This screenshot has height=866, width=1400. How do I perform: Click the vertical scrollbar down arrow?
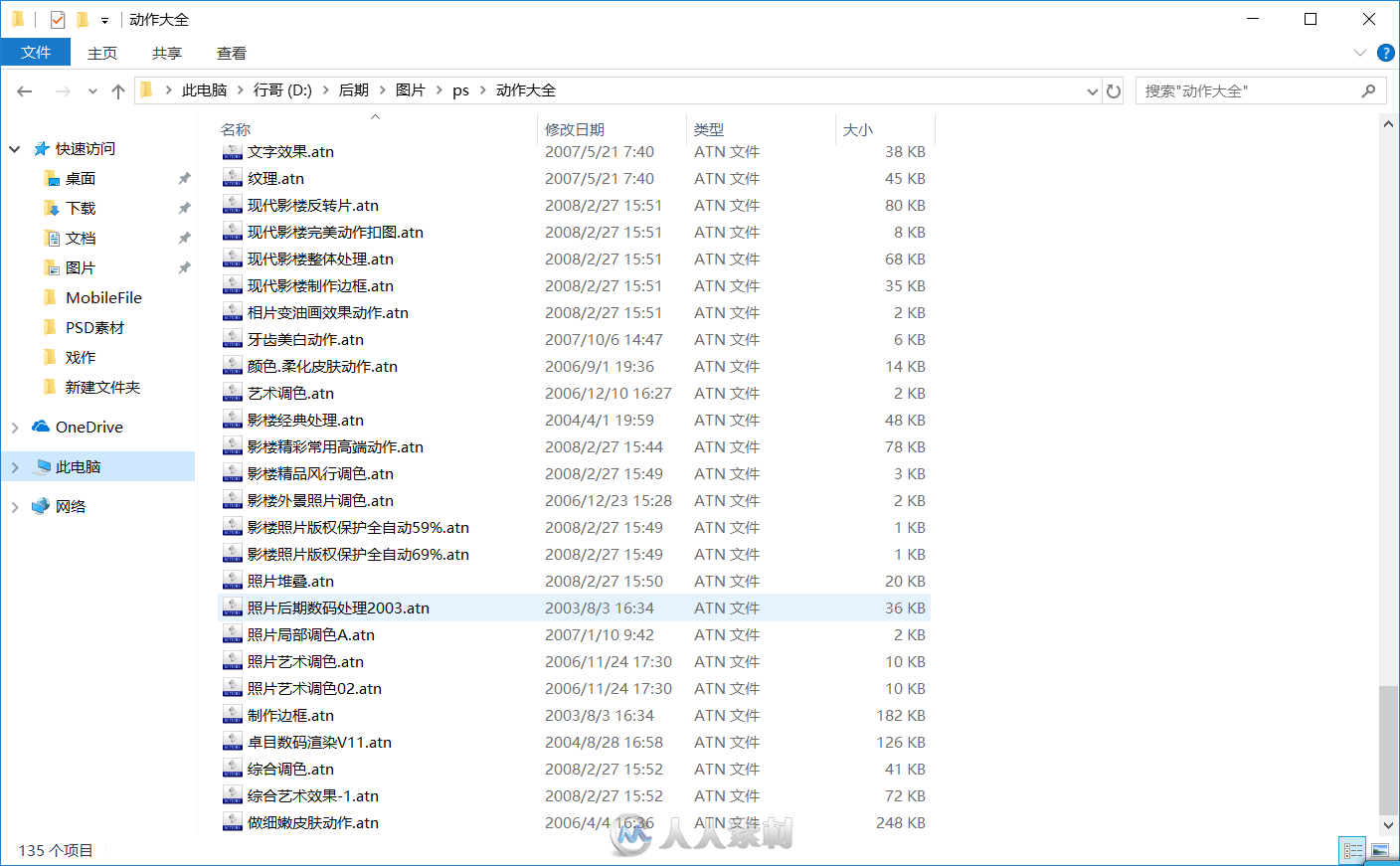[x=1389, y=825]
